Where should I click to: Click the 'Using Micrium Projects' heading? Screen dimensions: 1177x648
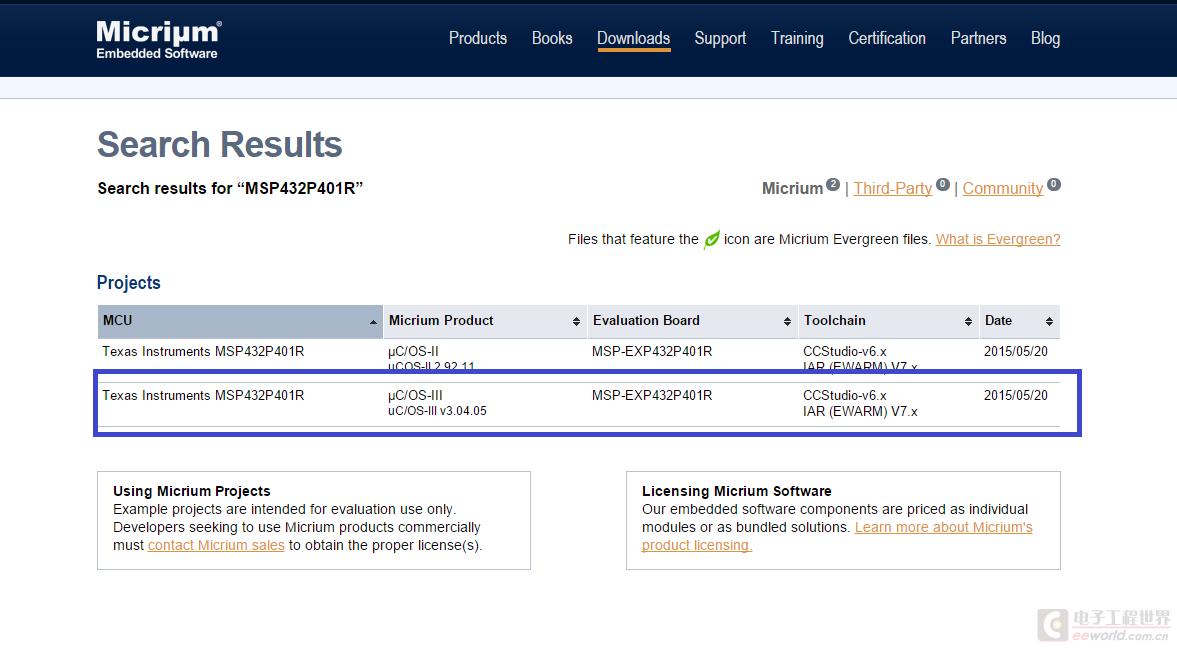click(191, 491)
